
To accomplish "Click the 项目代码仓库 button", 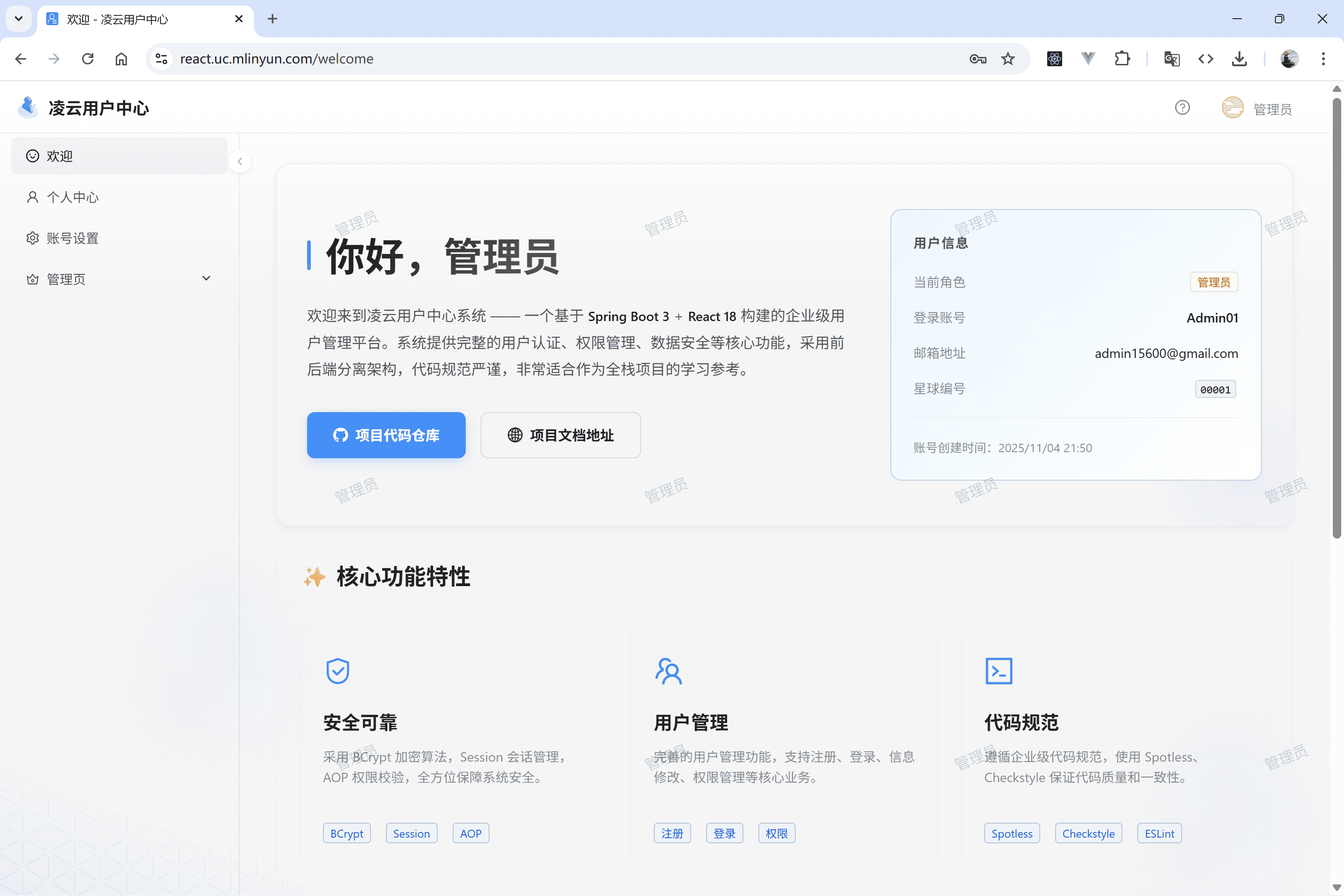I will (x=386, y=435).
